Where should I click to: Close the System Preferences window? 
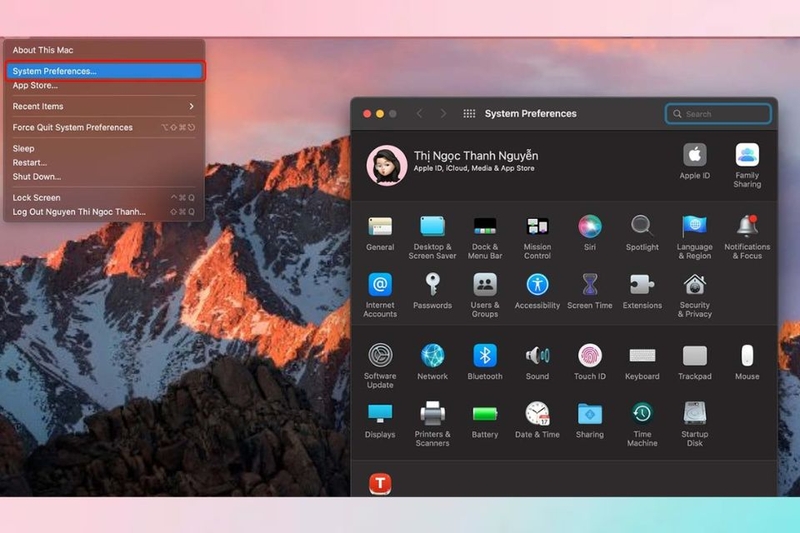click(367, 114)
